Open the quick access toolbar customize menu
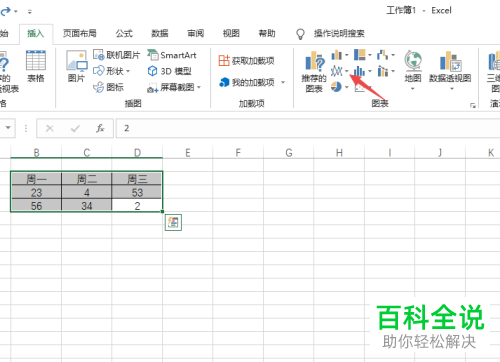Image resolution: width=500 pixels, height=362 pixels. tap(30, 12)
